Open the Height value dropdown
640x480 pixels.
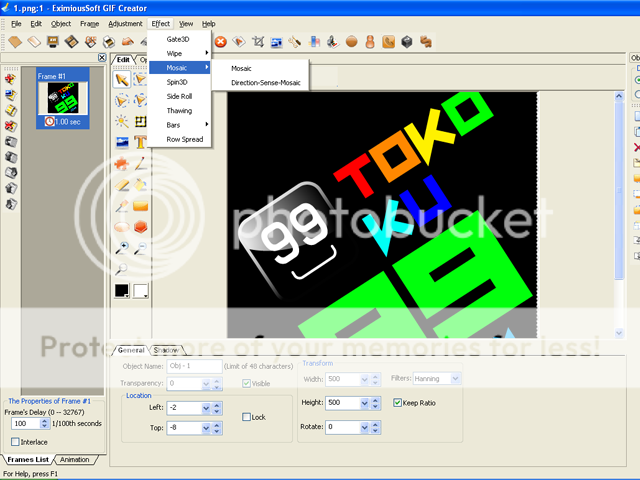[x=364, y=403]
